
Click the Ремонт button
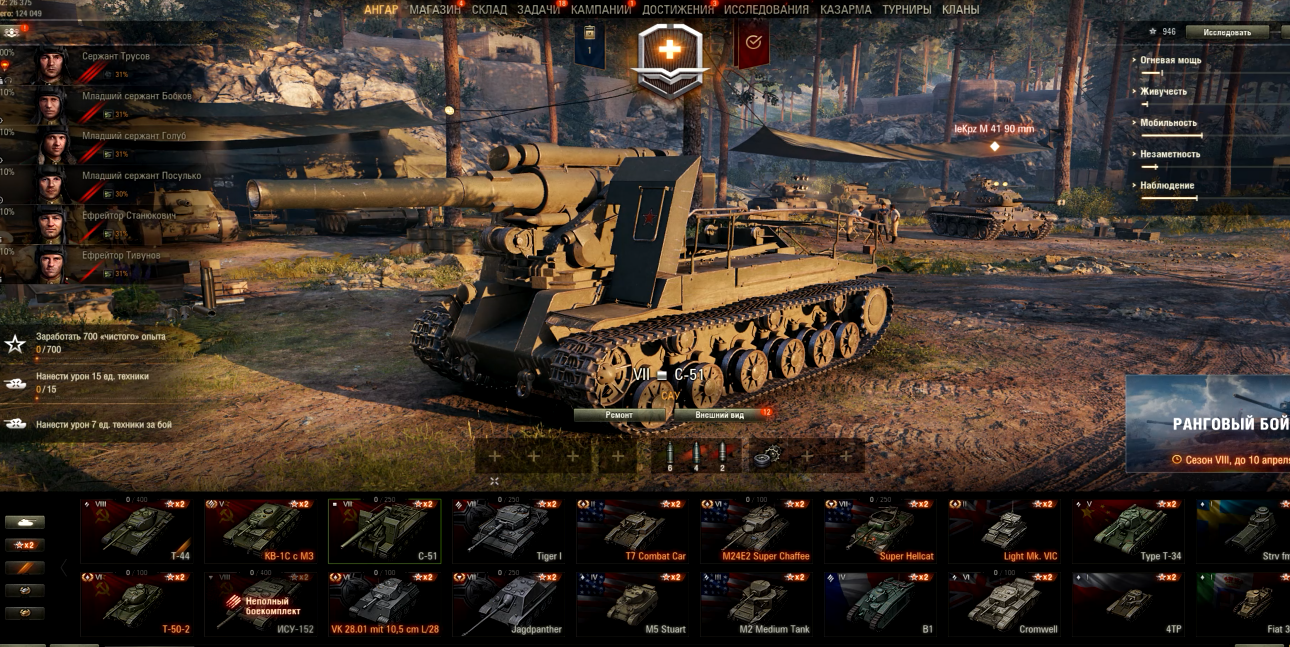[x=619, y=414]
